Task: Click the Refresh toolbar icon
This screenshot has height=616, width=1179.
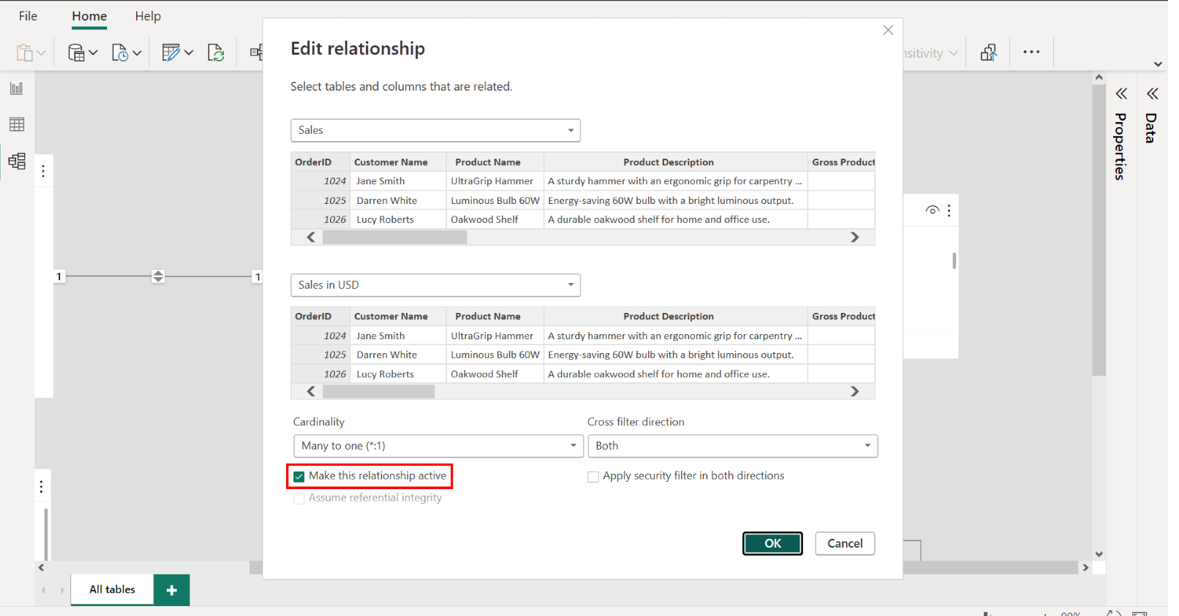Action: 216,53
